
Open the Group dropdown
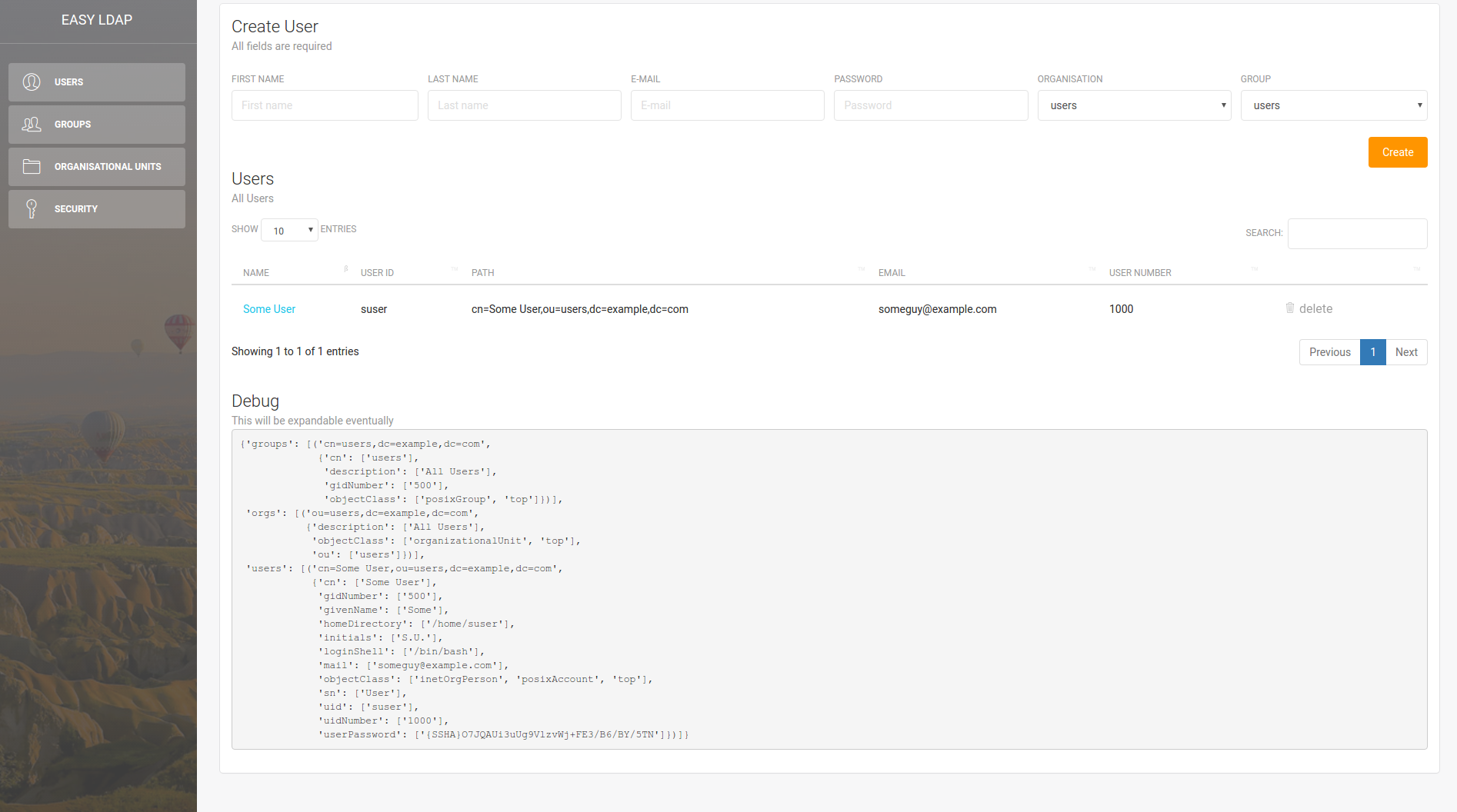[1333, 105]
